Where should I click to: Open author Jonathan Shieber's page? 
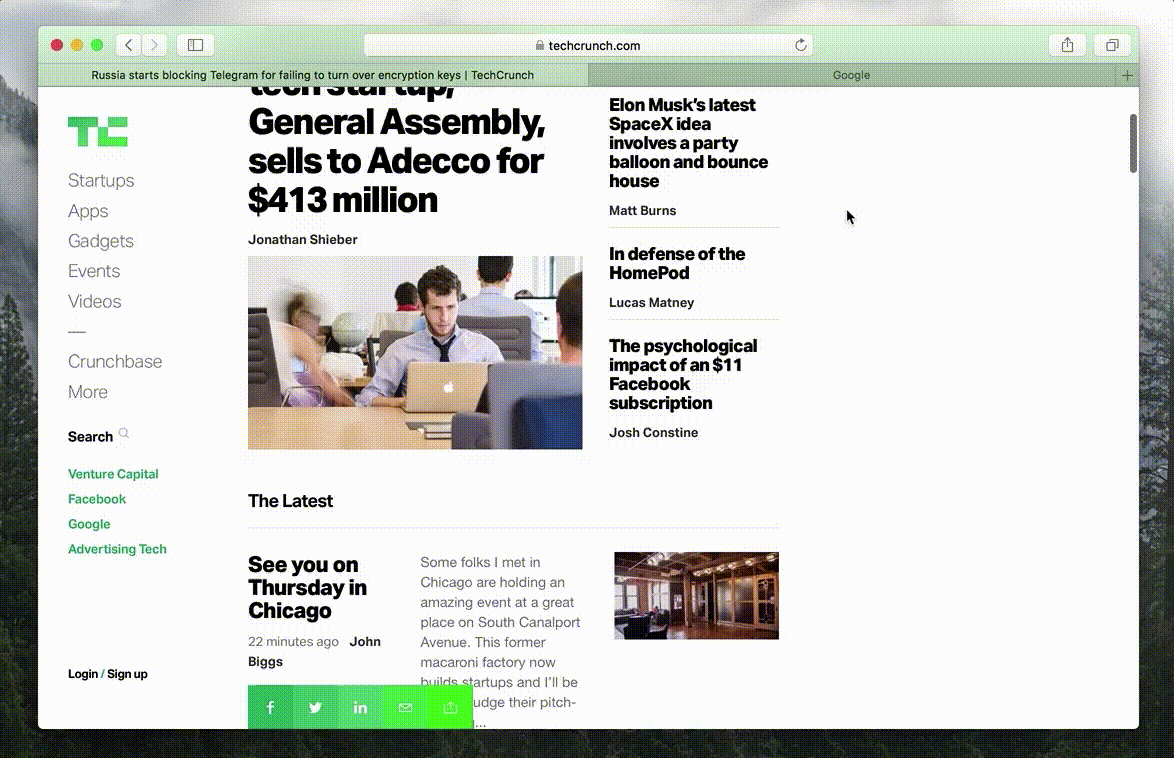point(302,240)
